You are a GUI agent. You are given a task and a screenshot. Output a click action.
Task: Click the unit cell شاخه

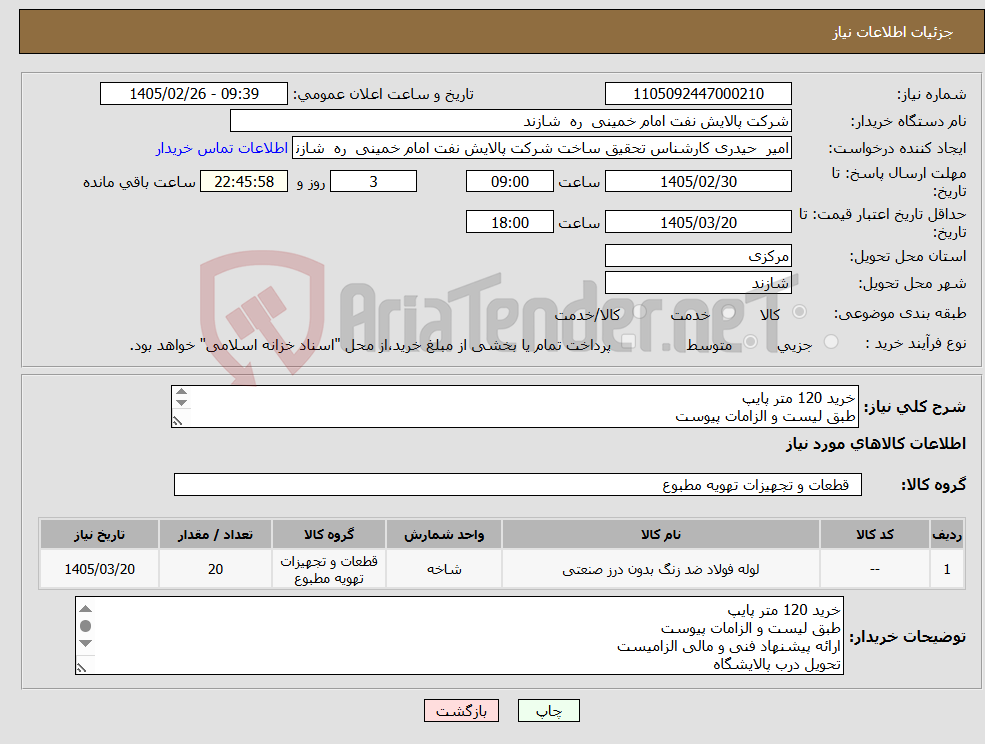[x=444, y=569]
